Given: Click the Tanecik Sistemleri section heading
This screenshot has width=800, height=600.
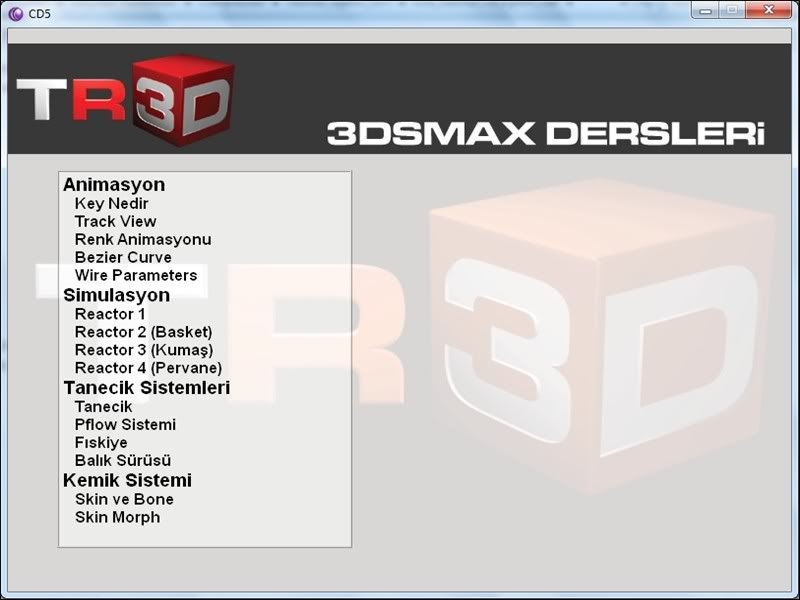Looking at the screenshot, I should 146,388.
